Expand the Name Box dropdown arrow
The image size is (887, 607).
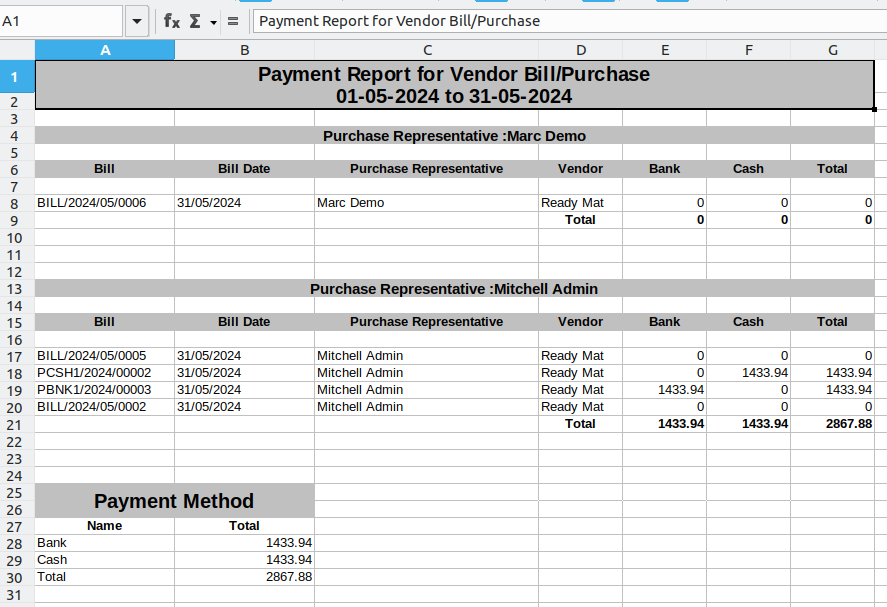(137, 21)
